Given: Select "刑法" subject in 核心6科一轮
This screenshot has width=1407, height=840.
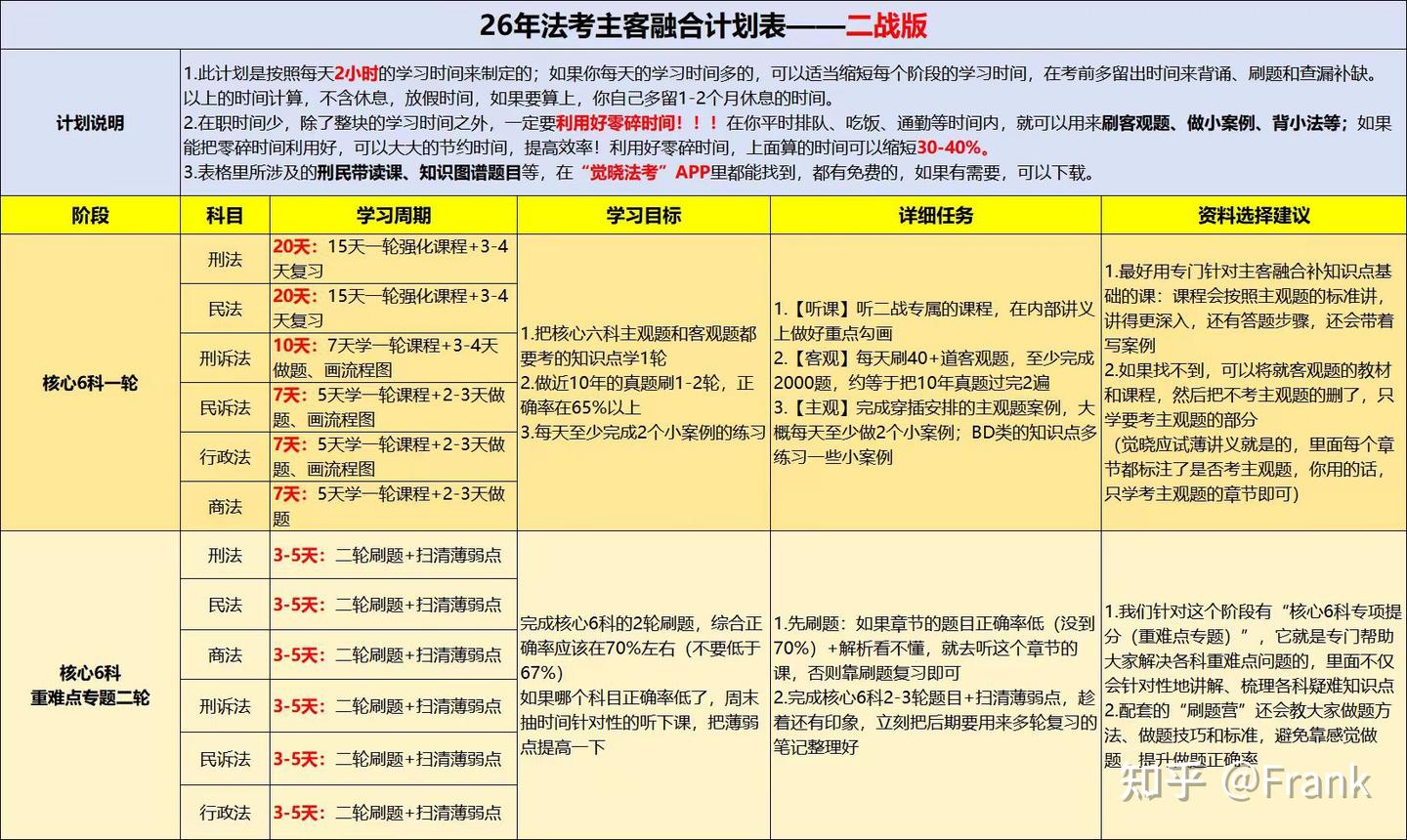Looking at the screenshot, I should (225, 259).
